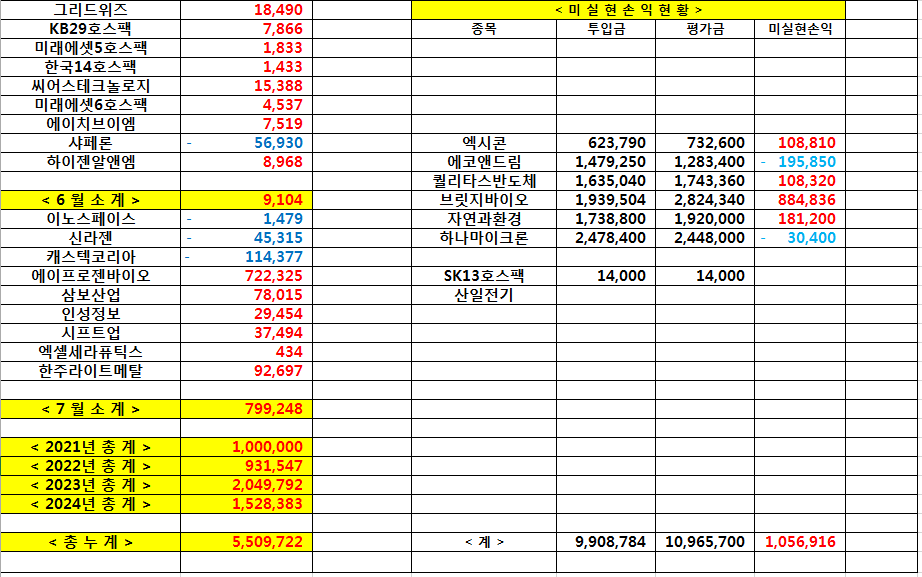Select the 그리드위즈 stock name cell

[91, 9]
